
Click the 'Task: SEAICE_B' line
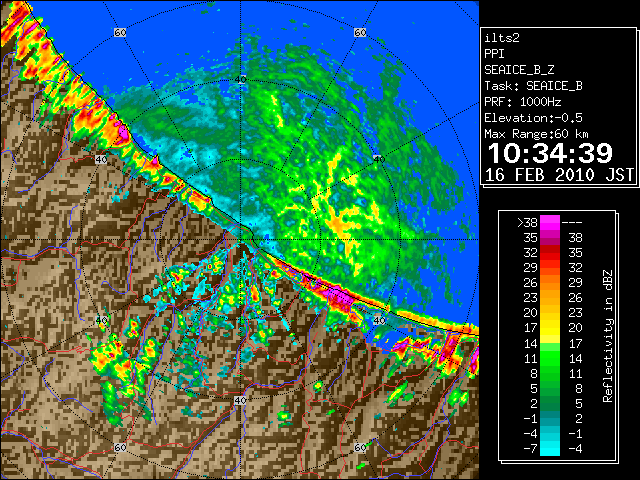point(533,86)
